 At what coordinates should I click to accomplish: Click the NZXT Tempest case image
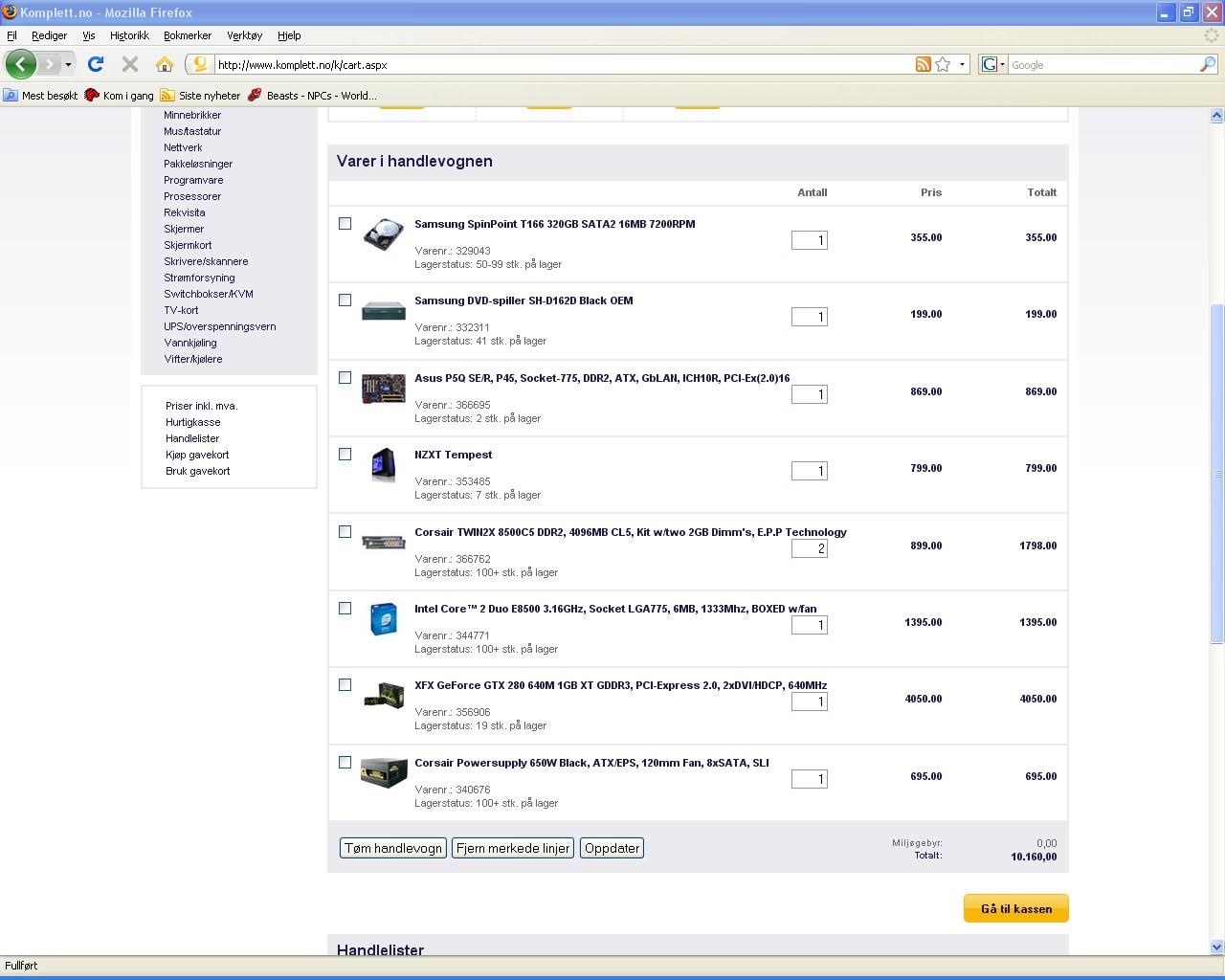(384, 465)
